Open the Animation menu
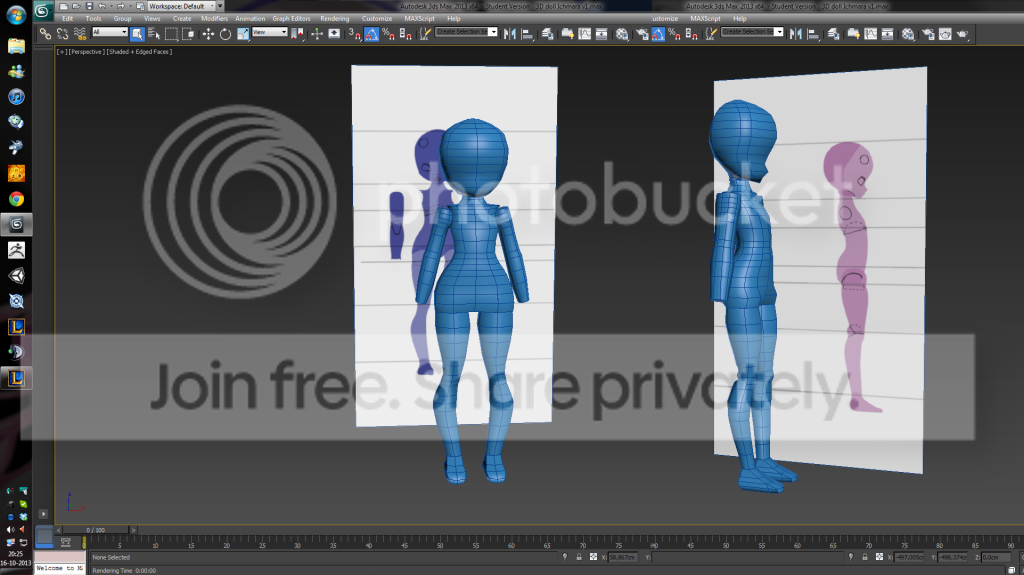Viewport: 1024px width, 575px height. click(250, 18)
